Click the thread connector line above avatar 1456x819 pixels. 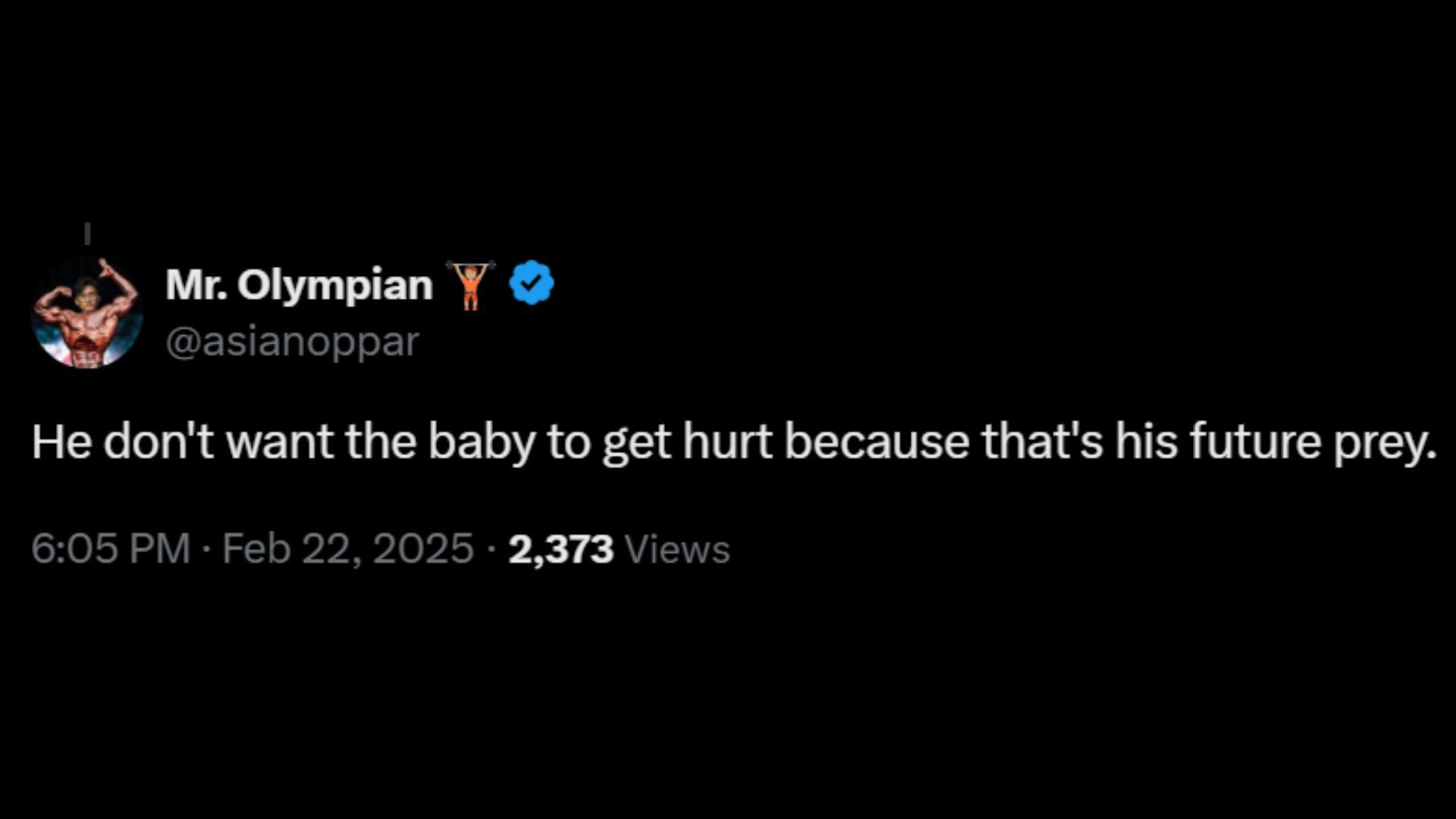[87, 234]
